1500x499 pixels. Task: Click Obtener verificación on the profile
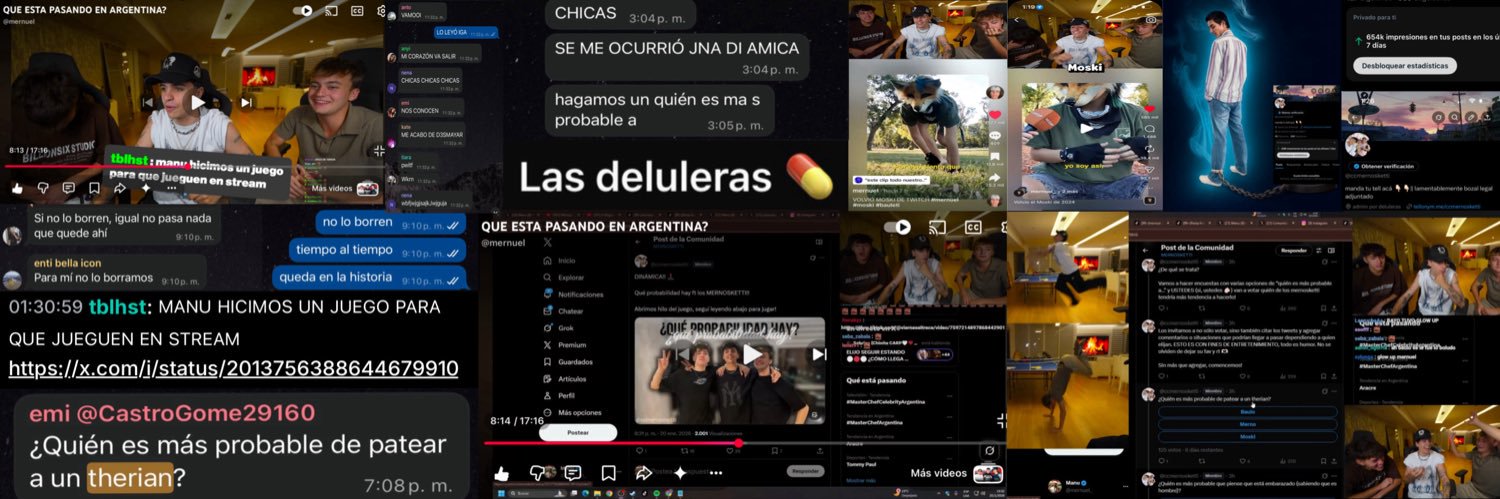click(1384, 166)
